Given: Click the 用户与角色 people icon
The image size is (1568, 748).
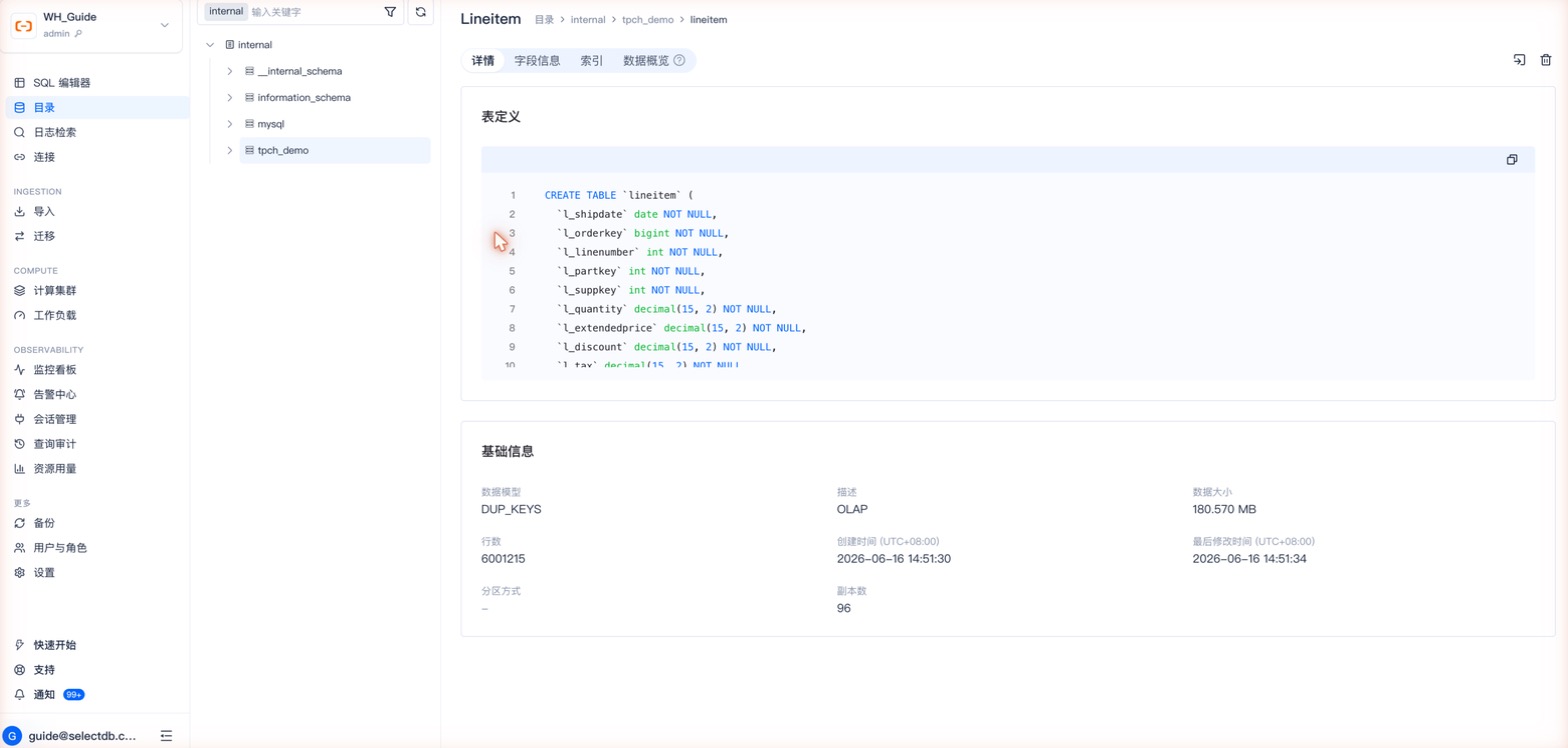Looking at the screenshot, I should 19,548.
